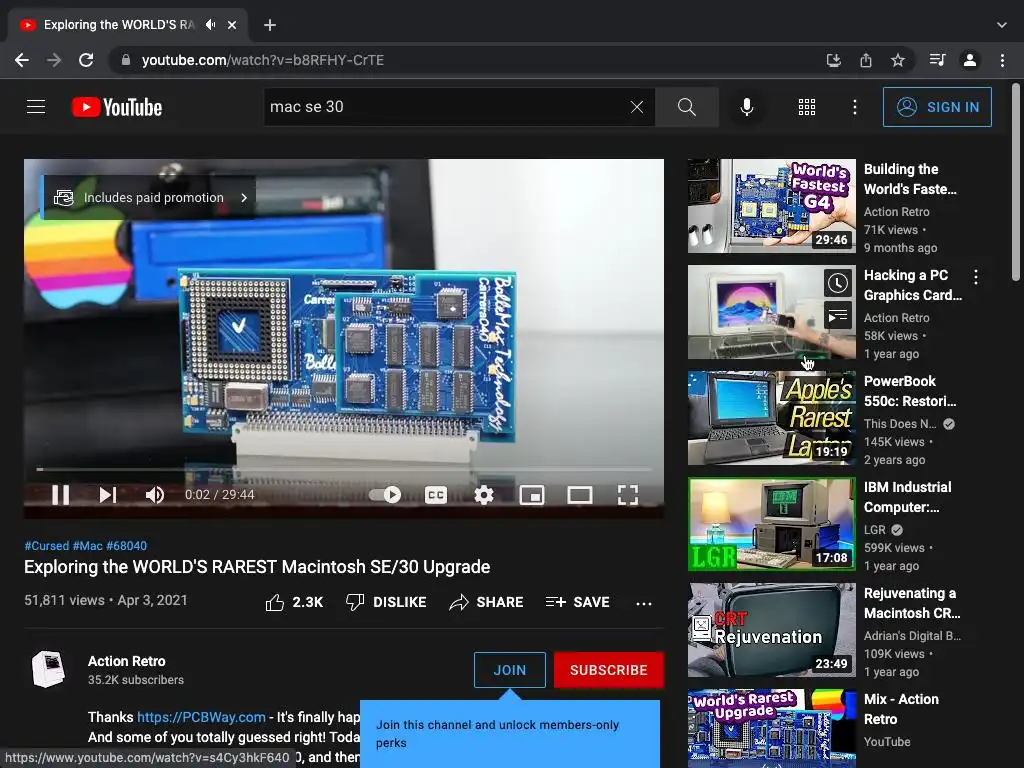This screenshot has height=768, width=1024.
Task: Open YouTube settings three-dot menu
Action: [854, 106]
